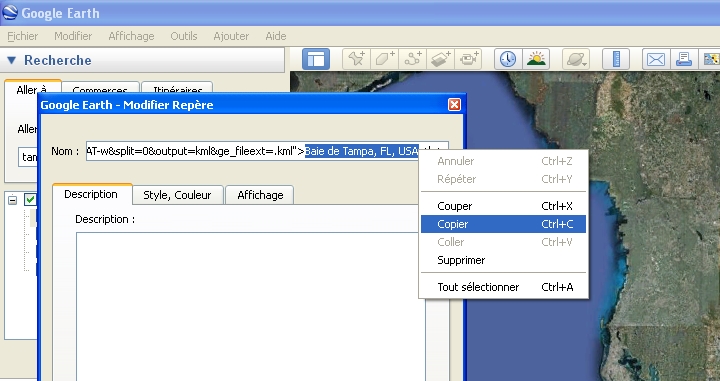Toggle sunlight across the landscape
This screenshot has width=720, height=381.
coord(536,59)
